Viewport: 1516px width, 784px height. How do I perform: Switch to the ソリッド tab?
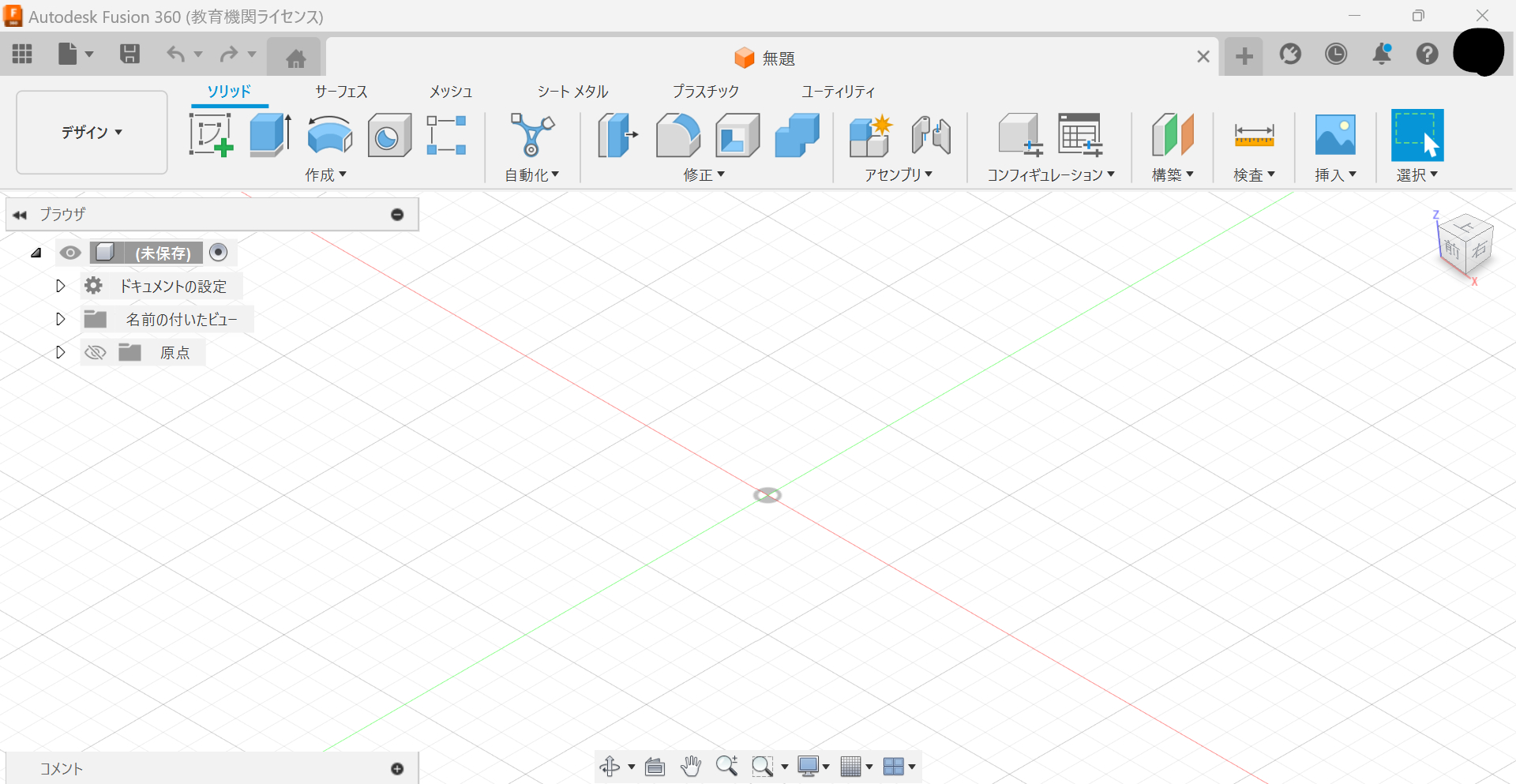point(229,91)
